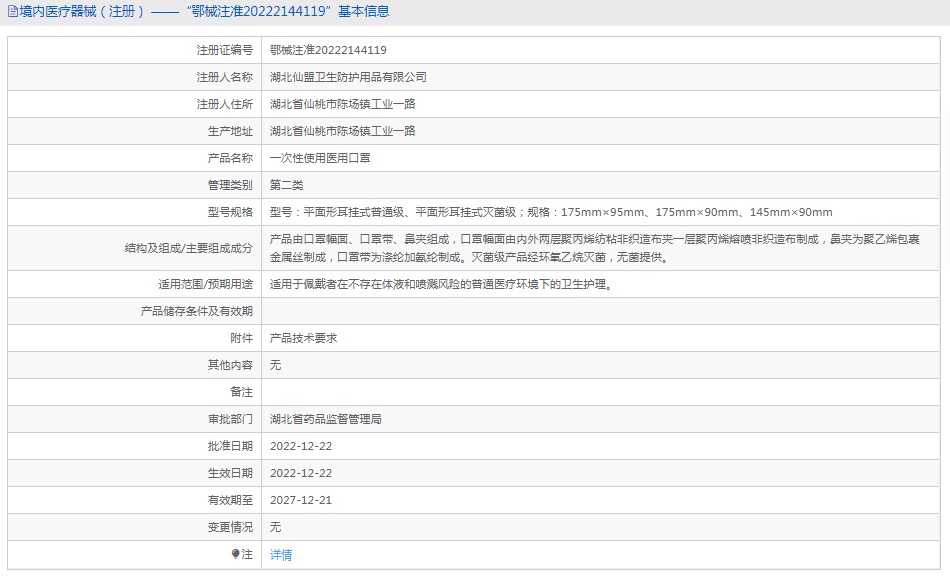Select company name 湖北仙盟卫生防护用品有限公司
The height and width of the screenshot is (580, 950).
(348, 77)
